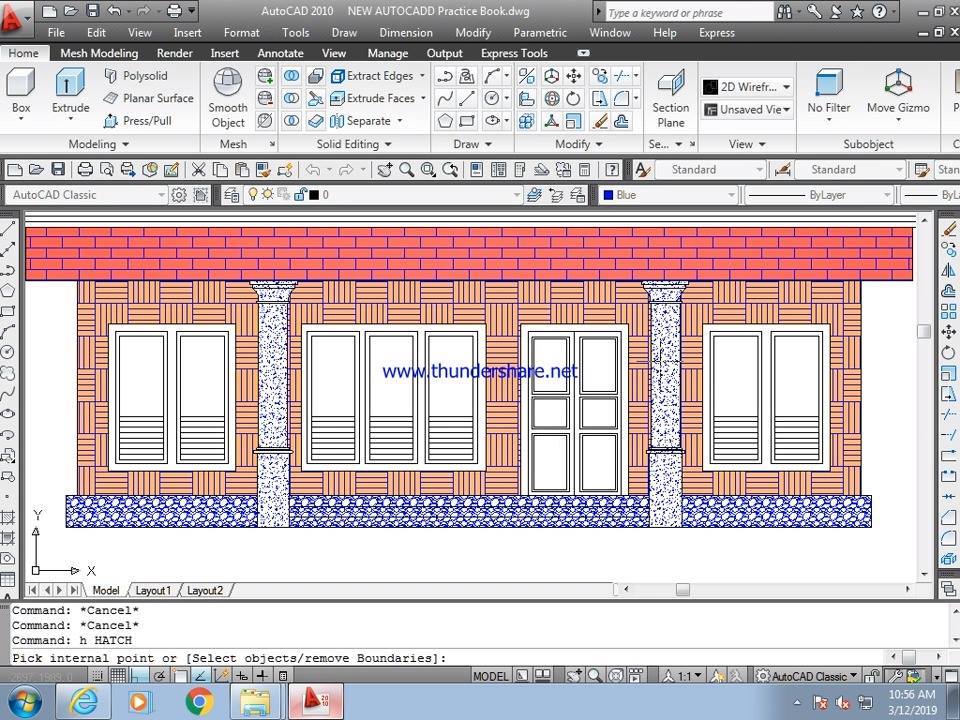
Task: Open the Layer Properties Manager icon
Action: (x=231, y=195)
